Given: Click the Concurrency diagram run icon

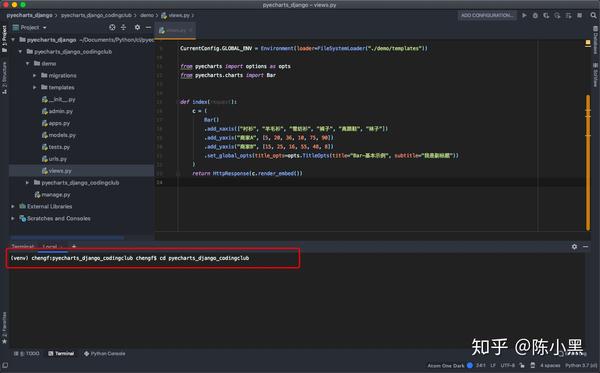Looking at the screenshot, I should pyautogui.click(x=568, y=15).
